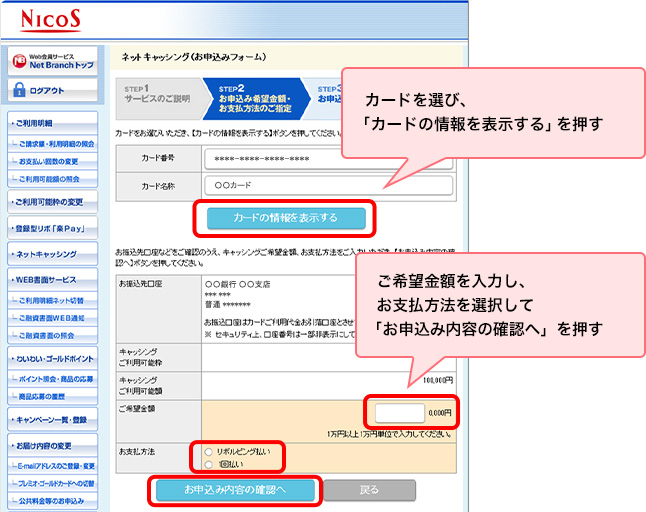Go to STEP1 サービスのご説明 tab
Viewport: 646px width, 512px height.
coord(157,96)
